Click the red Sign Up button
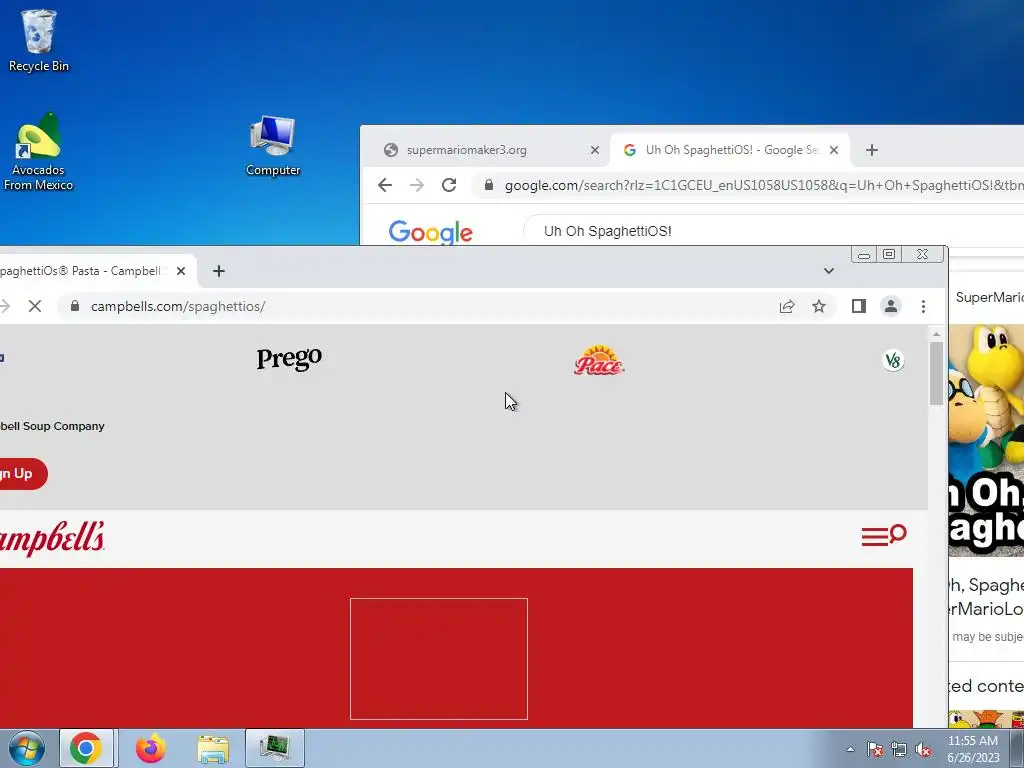This screenshot has height=768, width=1024. pos(23,473)
